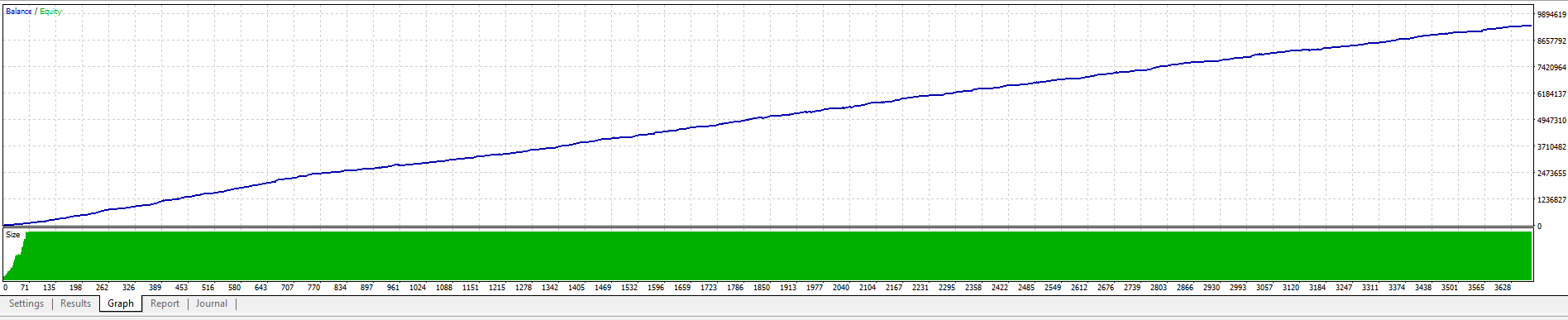
Task: Select the Graph tab
Action: 121,303
